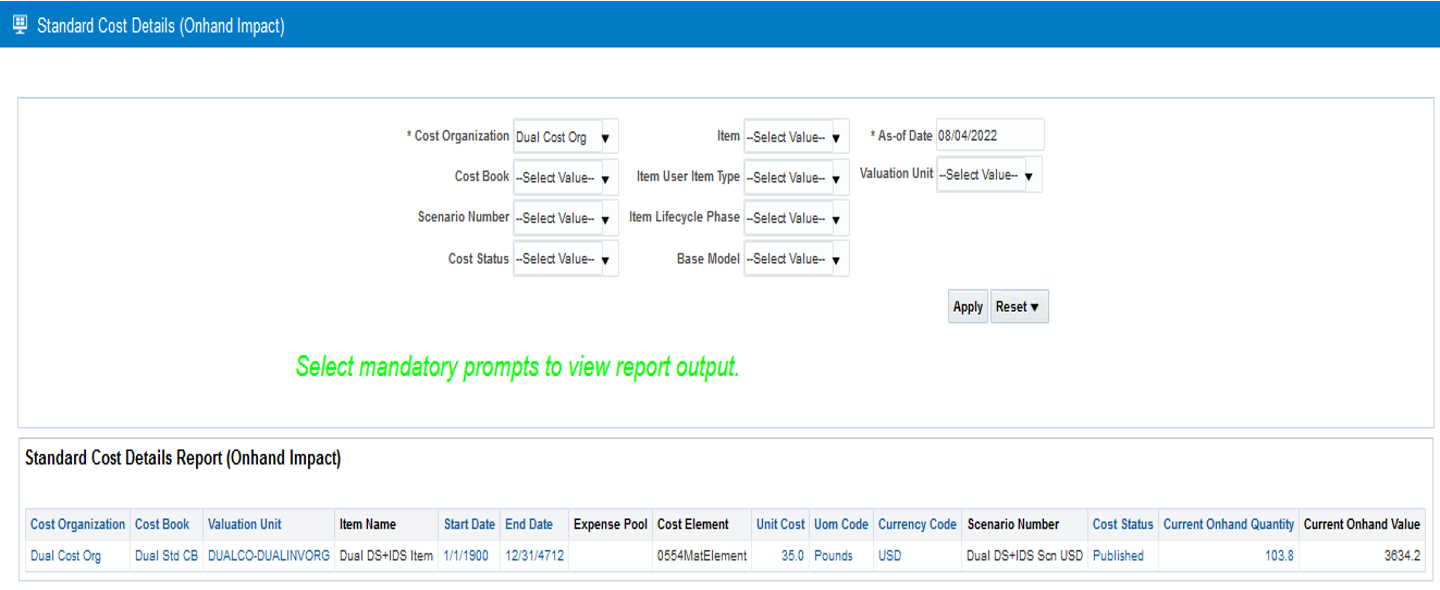Viewport: 1440px width, 590px height.
Task: Click the Dual DS+IDS Scn USD cell
Action: pyautogui.click(x=1025, y=556)
